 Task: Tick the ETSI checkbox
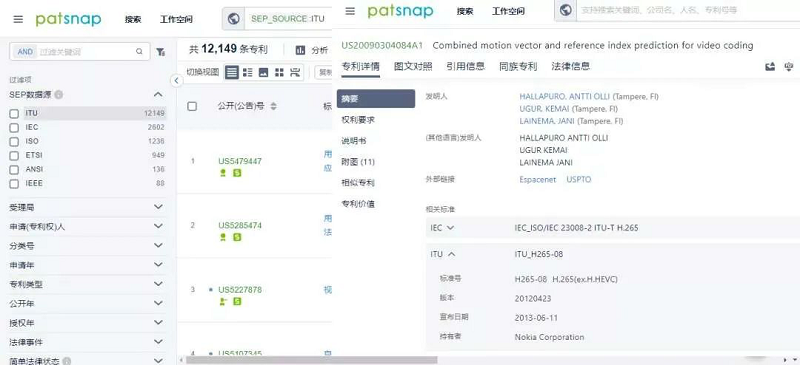pyautogui.click(x=14, y=155)
